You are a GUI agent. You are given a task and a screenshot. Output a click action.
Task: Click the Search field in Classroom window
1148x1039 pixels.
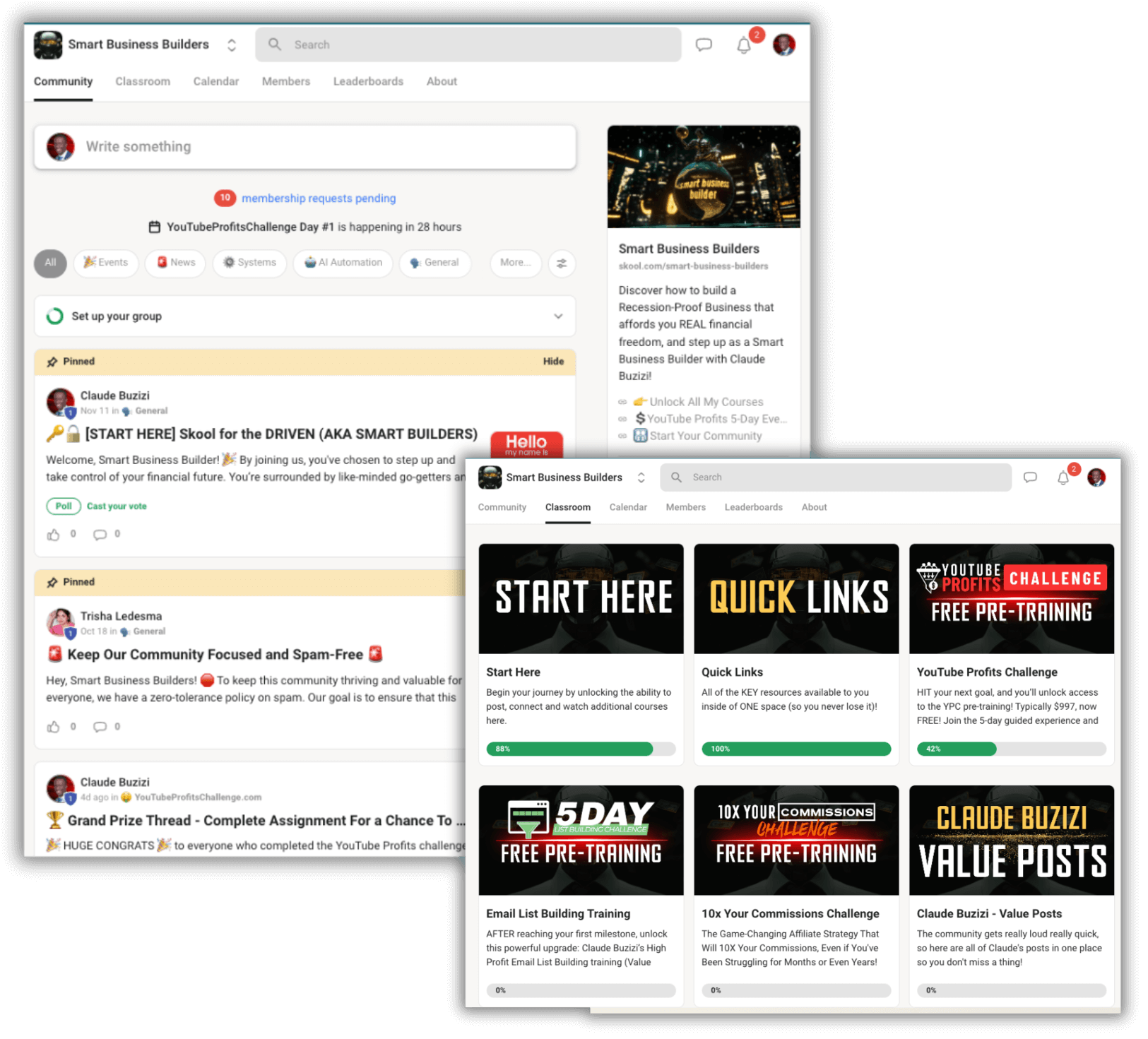[x=836, y=477]
